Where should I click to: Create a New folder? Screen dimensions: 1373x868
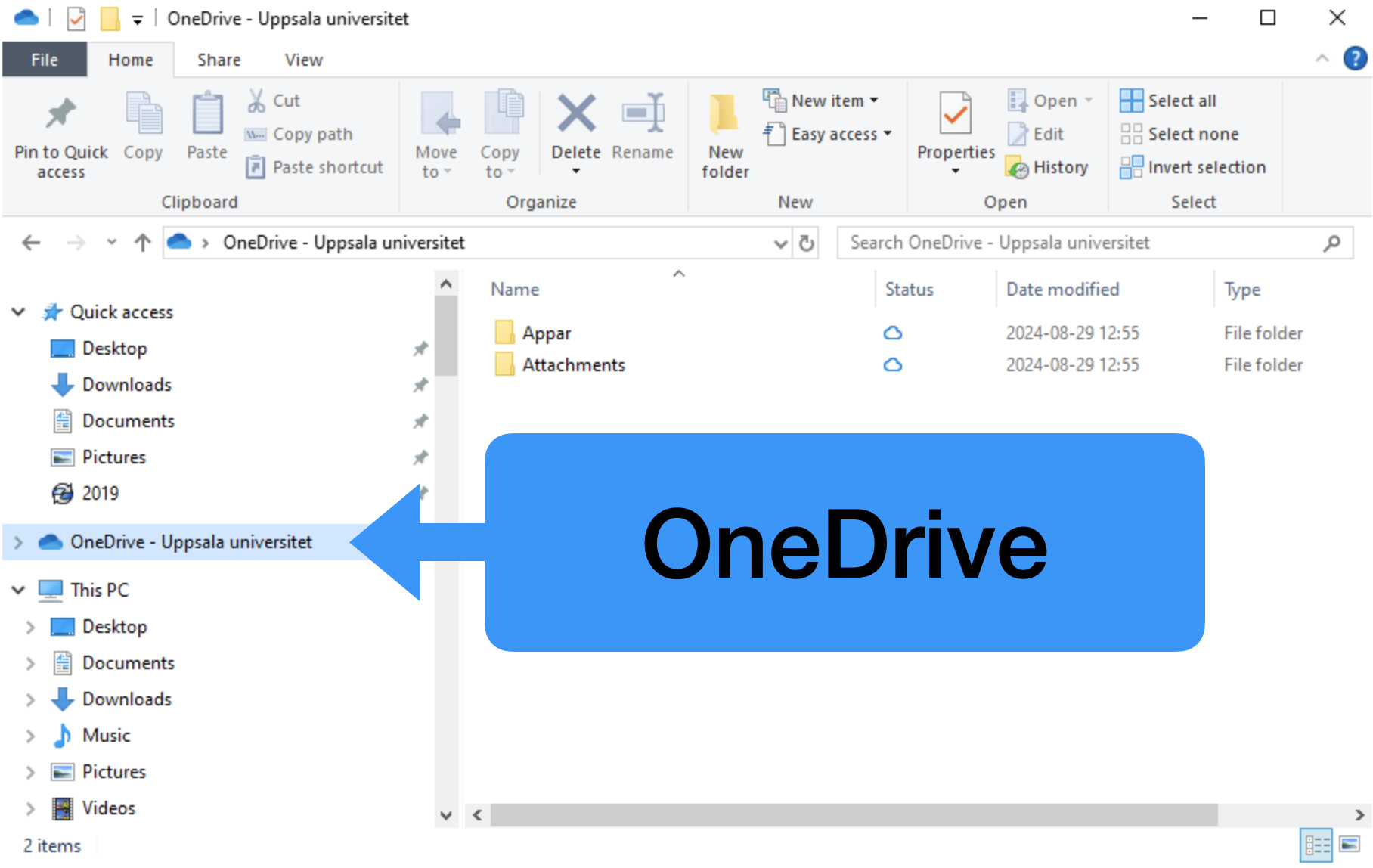pyautogui.click(x=725, y=136)
